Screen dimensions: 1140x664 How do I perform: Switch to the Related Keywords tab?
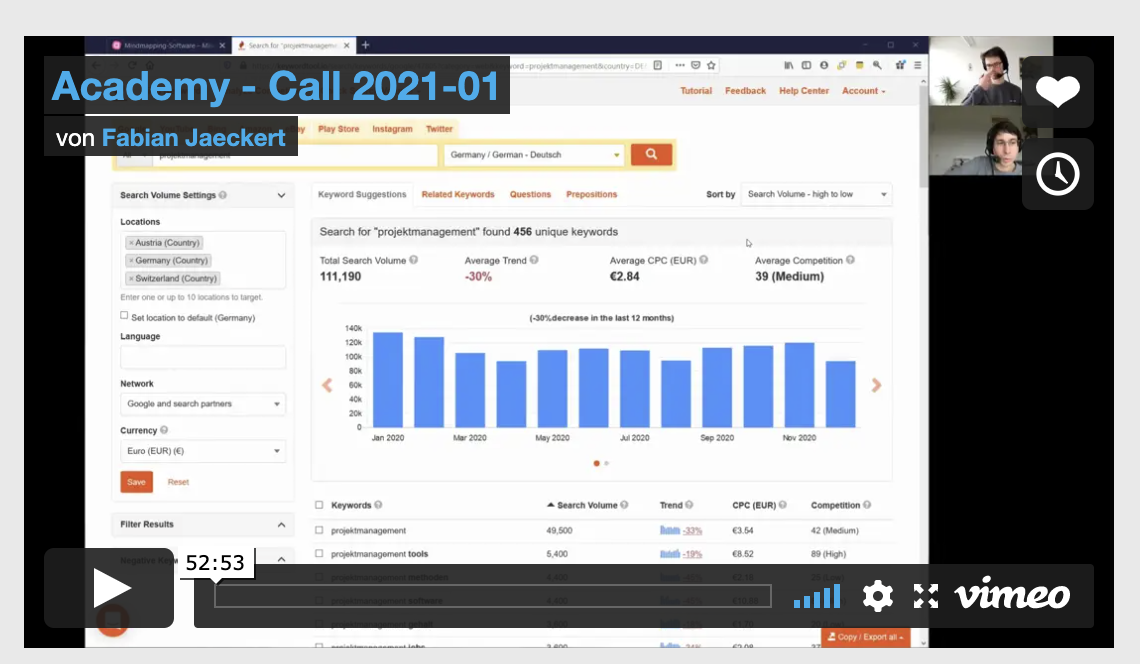[x=458, y=194]
